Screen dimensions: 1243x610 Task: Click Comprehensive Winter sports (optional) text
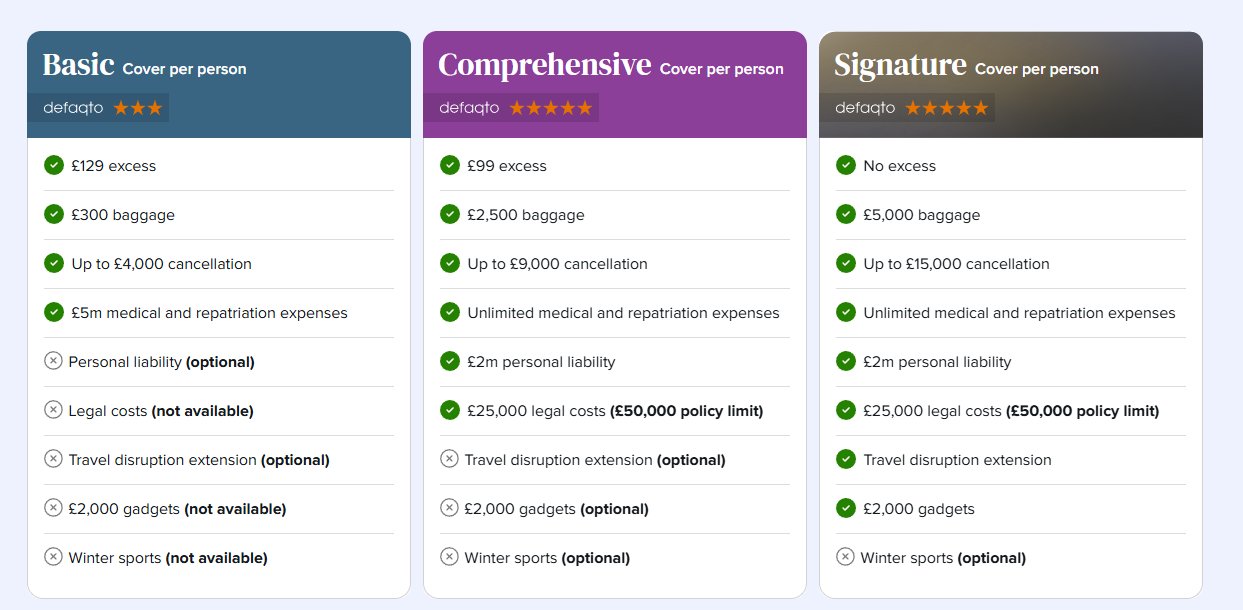click(547, 558)
